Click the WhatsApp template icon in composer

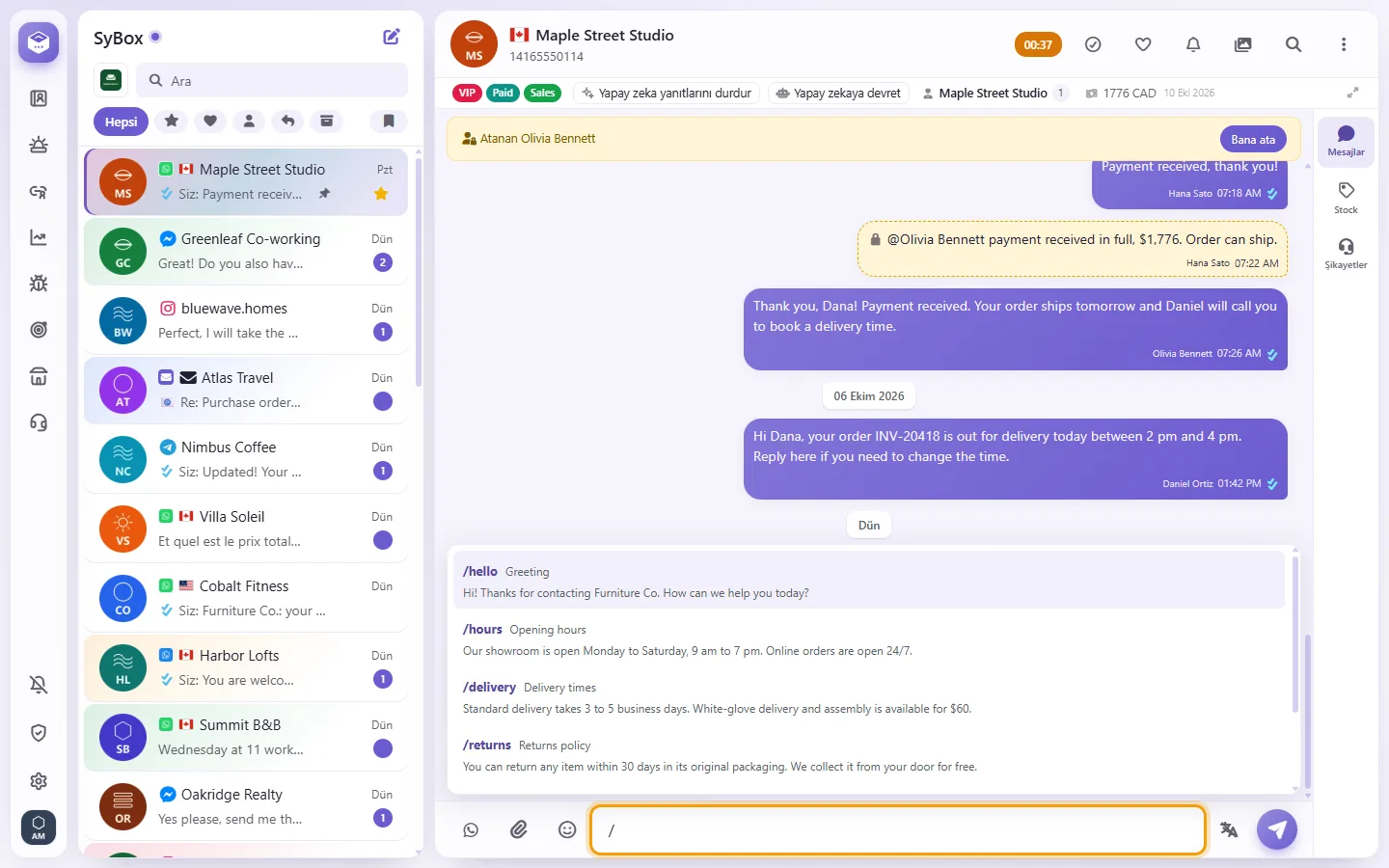[471, 829]
